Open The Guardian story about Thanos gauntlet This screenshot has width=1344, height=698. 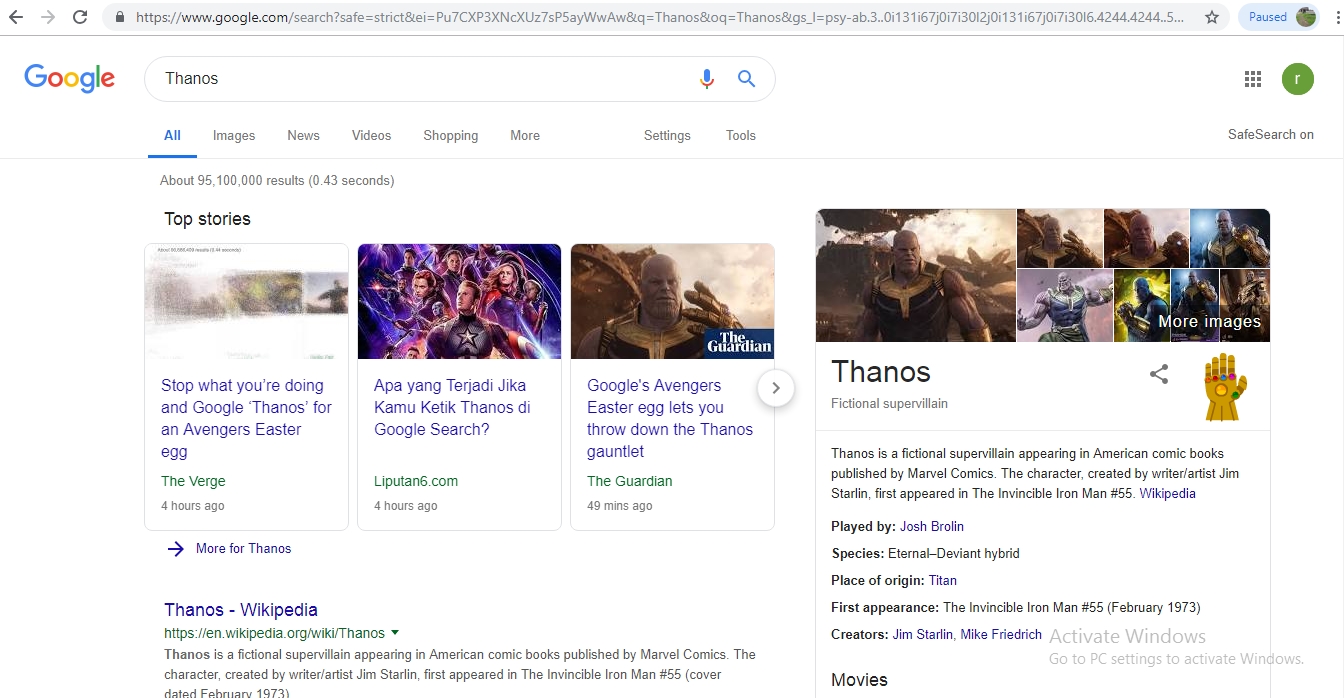670,418
